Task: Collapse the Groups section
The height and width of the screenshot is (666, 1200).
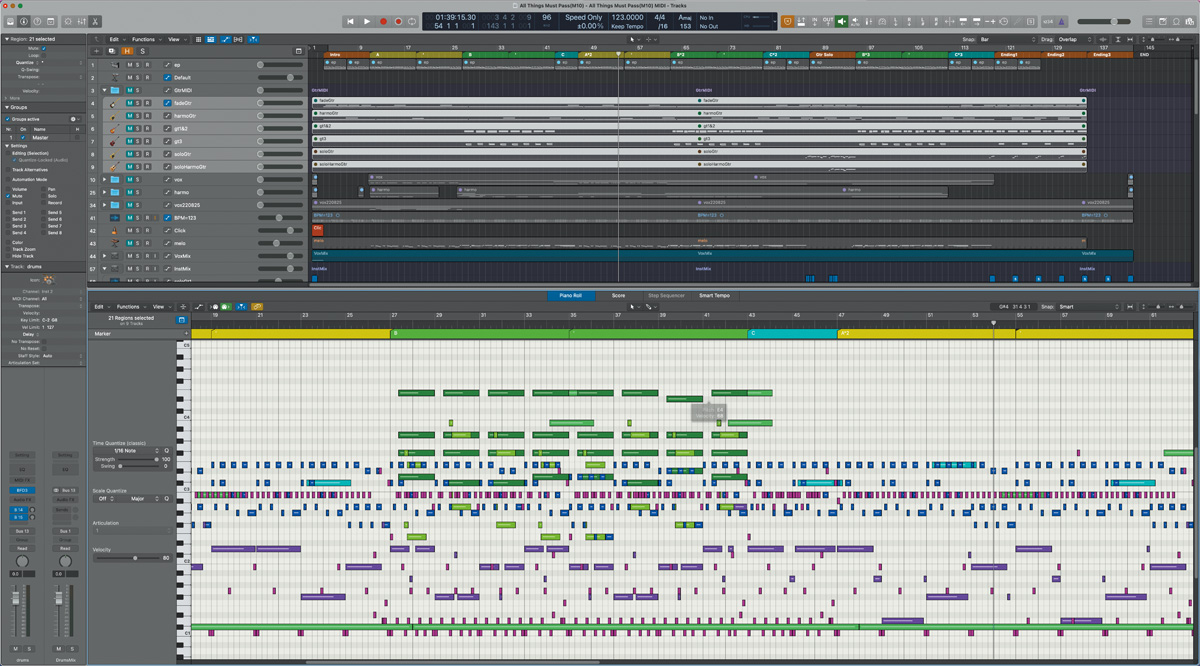Action: tap(7, 107)
